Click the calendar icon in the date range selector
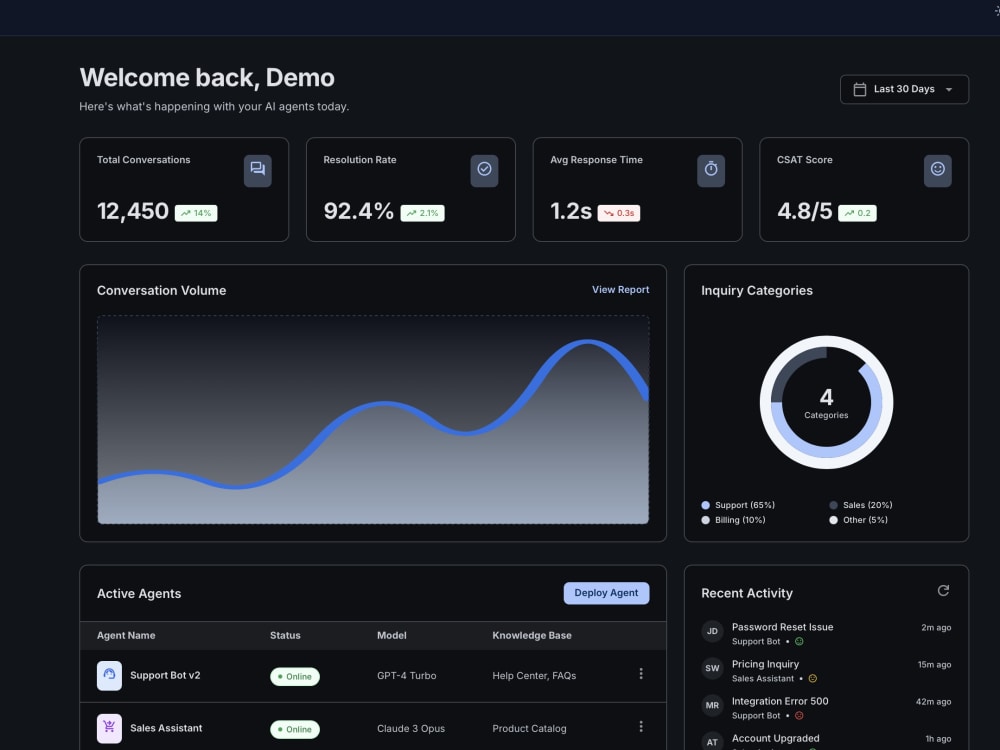 pyautogui.click(x=860, y=89)
